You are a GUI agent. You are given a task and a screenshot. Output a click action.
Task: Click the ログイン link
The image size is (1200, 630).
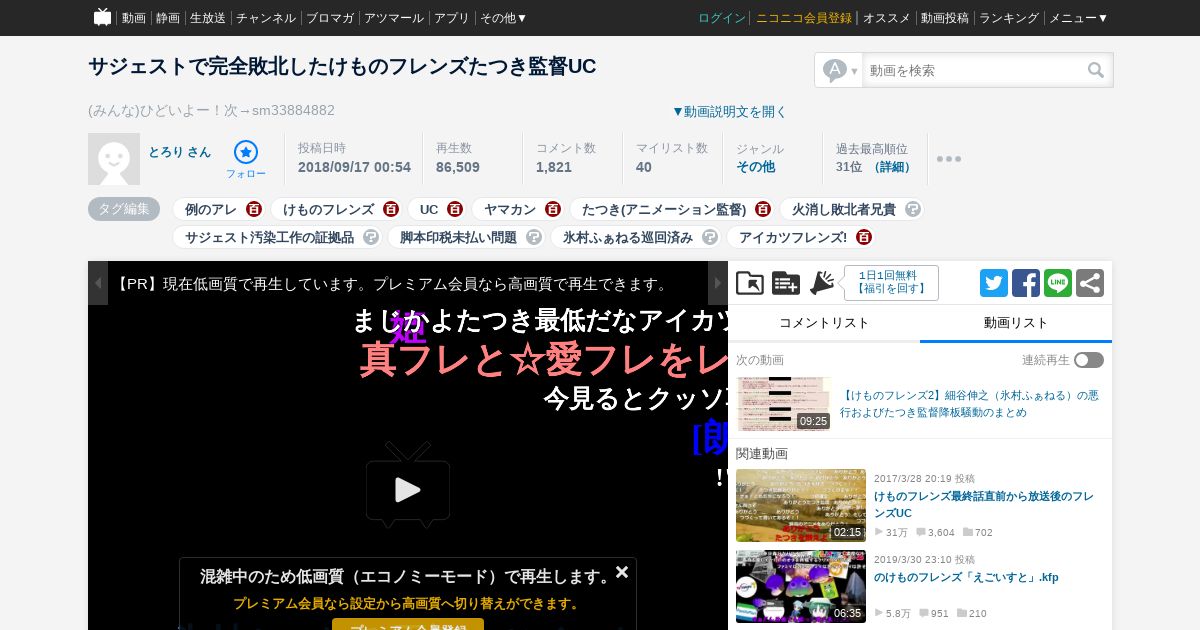click(722, 18)
